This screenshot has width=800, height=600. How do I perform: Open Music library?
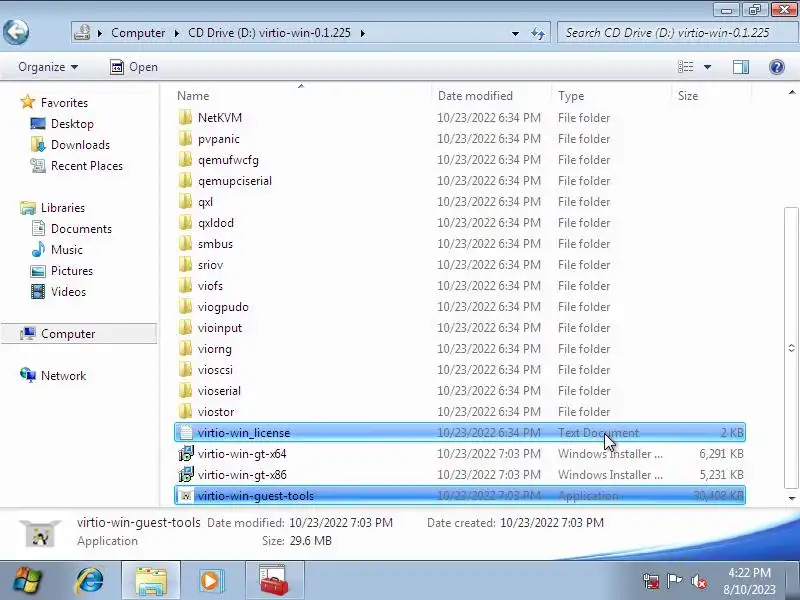(57, 249)
